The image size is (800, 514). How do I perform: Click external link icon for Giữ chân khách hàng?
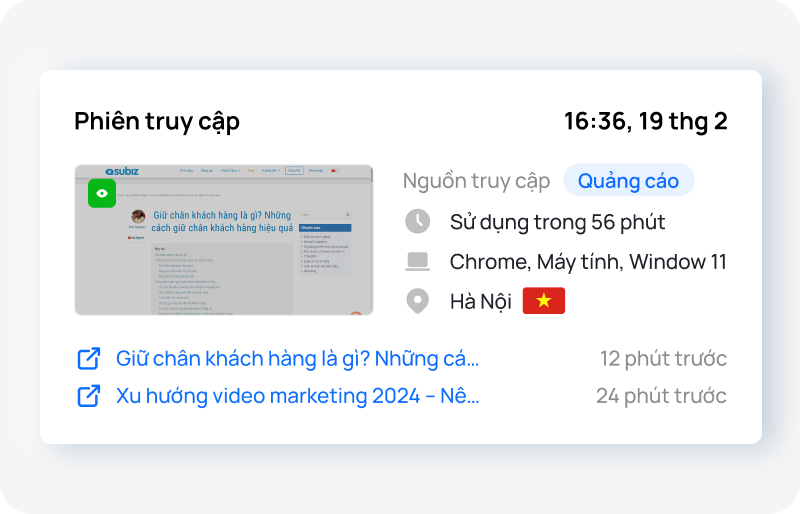(x=89, y=358)
